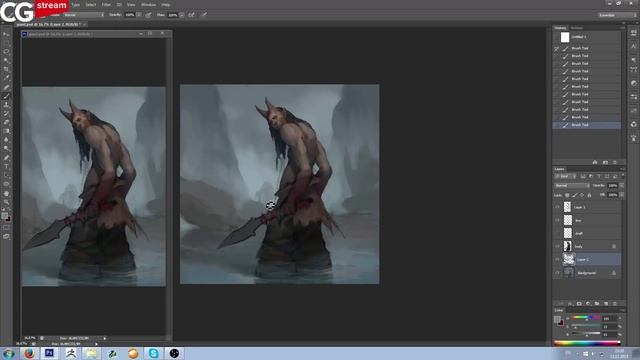
Task: Open Flow slider arrow in options bar
Action: (181, 15)
